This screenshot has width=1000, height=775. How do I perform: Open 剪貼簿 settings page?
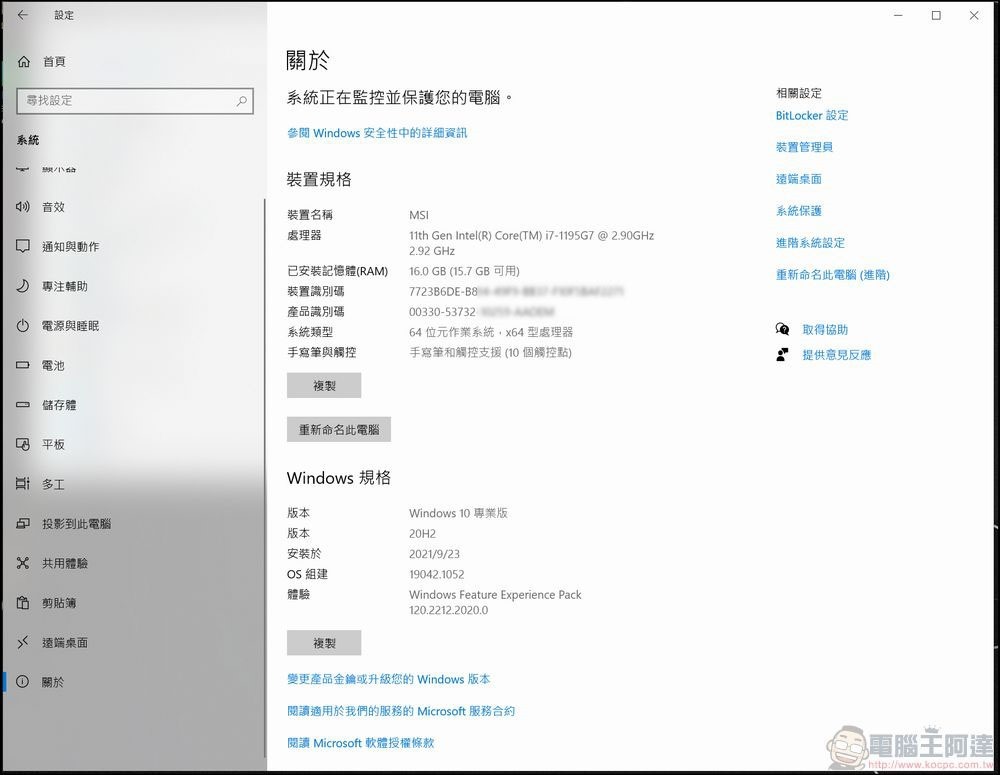click(x=133, y=603)
